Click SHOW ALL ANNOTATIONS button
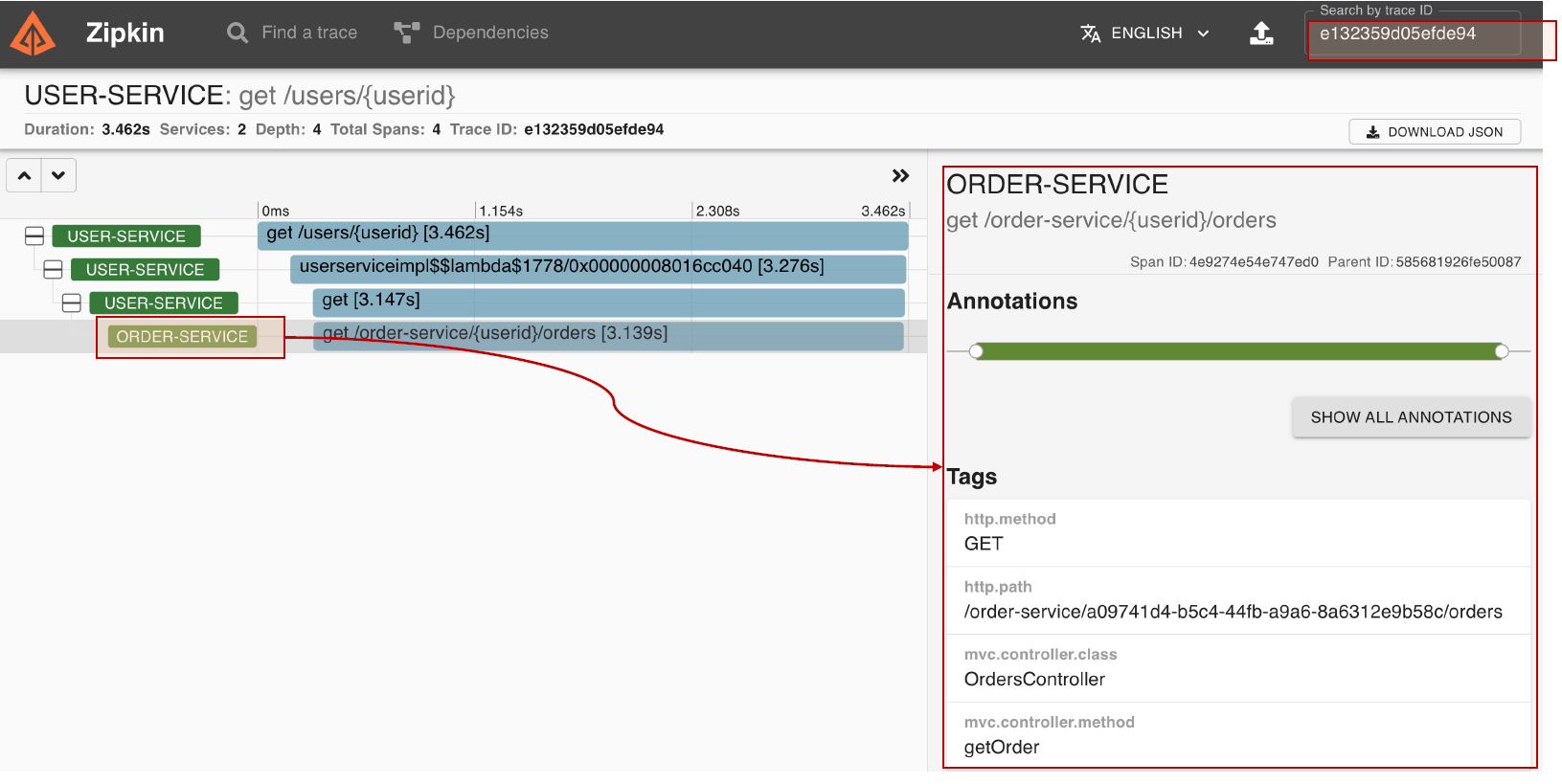The width and height of the screenshot is (1562, 784). click(1411, 417)
